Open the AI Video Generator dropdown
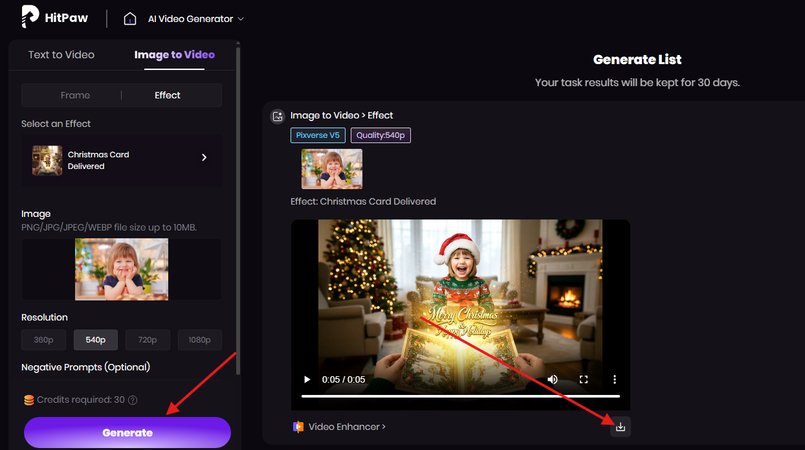The image size is (805, 450). (196, 19)
